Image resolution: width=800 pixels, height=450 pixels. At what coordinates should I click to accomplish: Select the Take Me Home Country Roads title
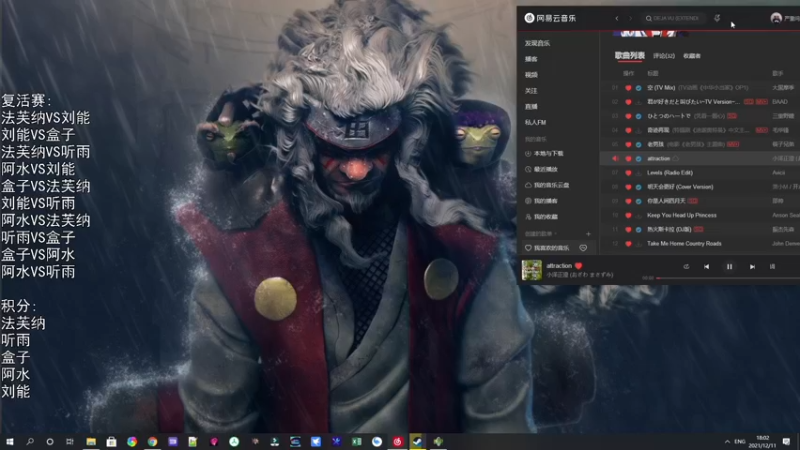point(684,244)
